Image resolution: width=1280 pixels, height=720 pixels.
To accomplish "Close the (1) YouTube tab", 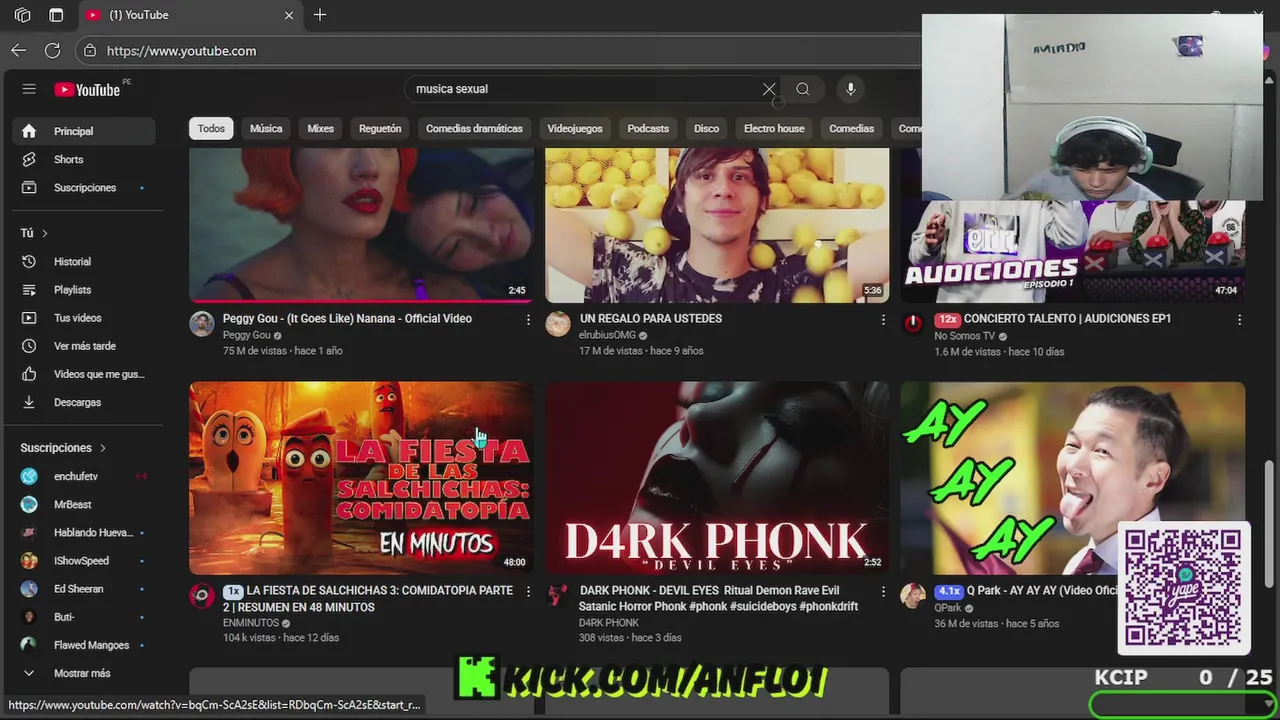I will click(x=289, y=15).
